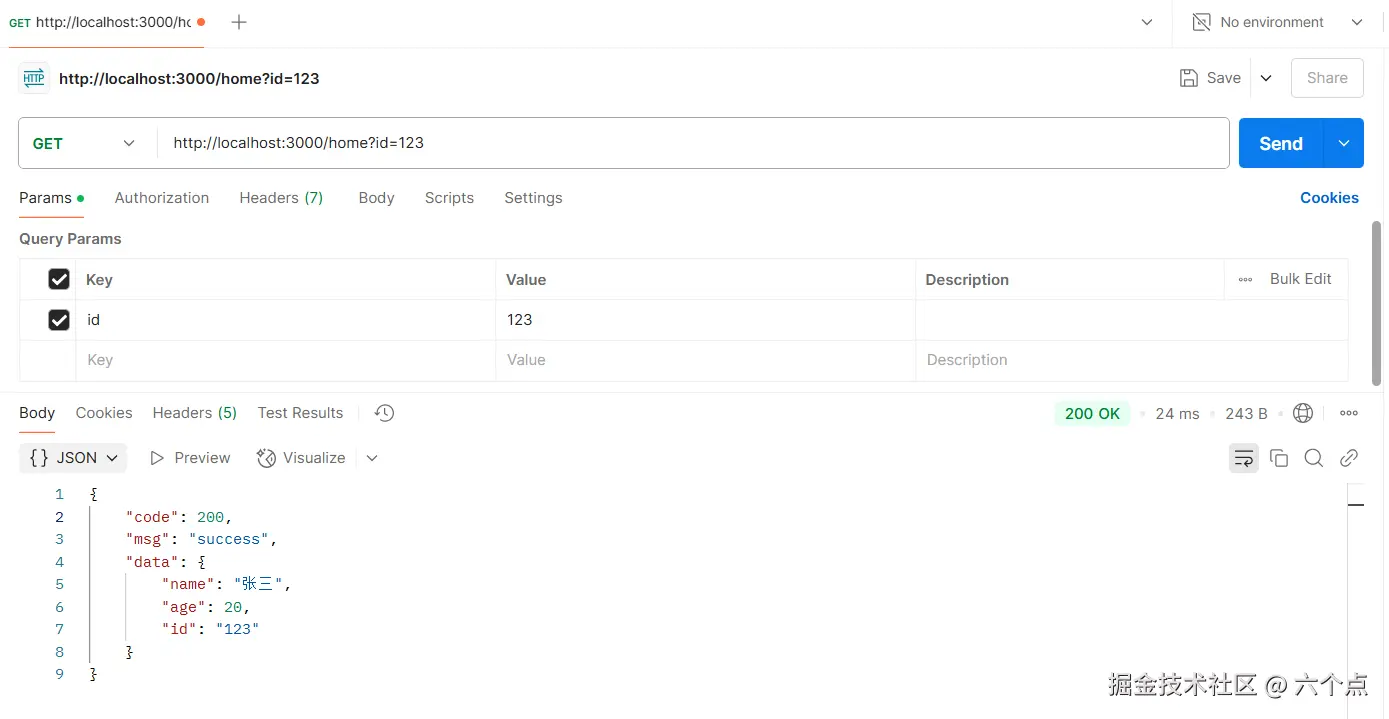Switch to the Authorization tab
This screenshot has height=719, width=1389.
pyautogui.click(x=162, y=198)
